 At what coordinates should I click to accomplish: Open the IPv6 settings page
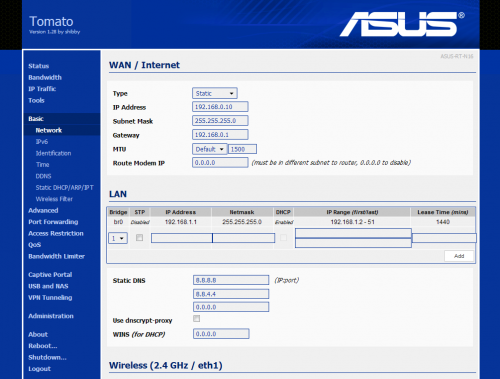point(42,142)
